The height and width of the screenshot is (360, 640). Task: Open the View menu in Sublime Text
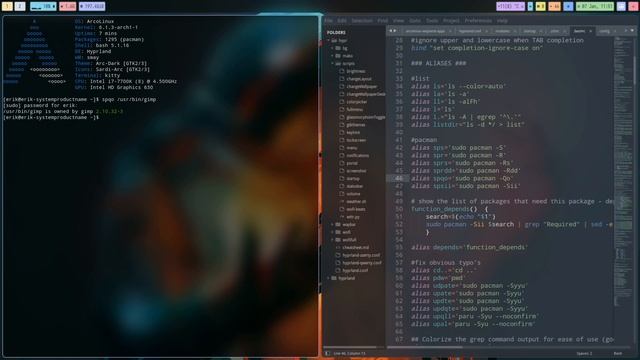[x=398, y=20]
